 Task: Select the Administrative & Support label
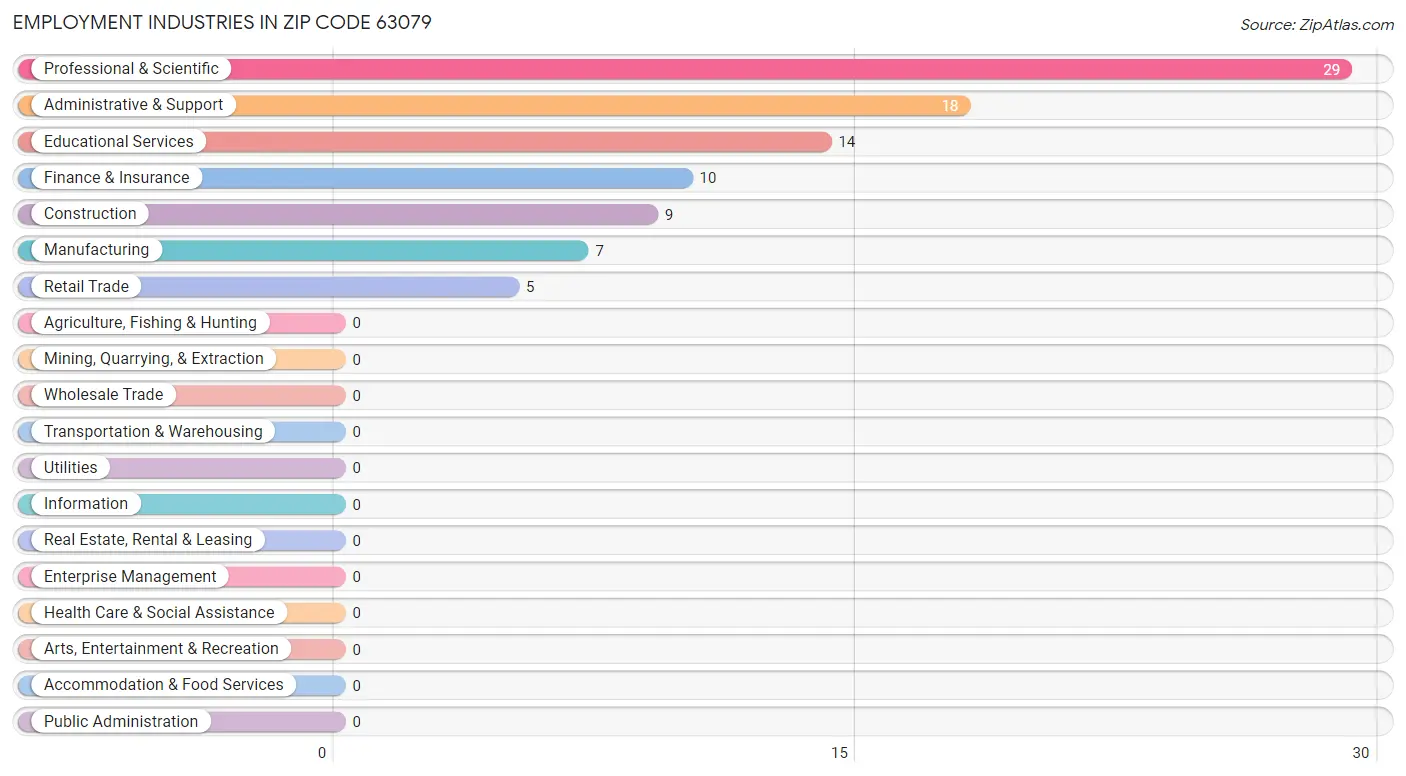[133, 105]
